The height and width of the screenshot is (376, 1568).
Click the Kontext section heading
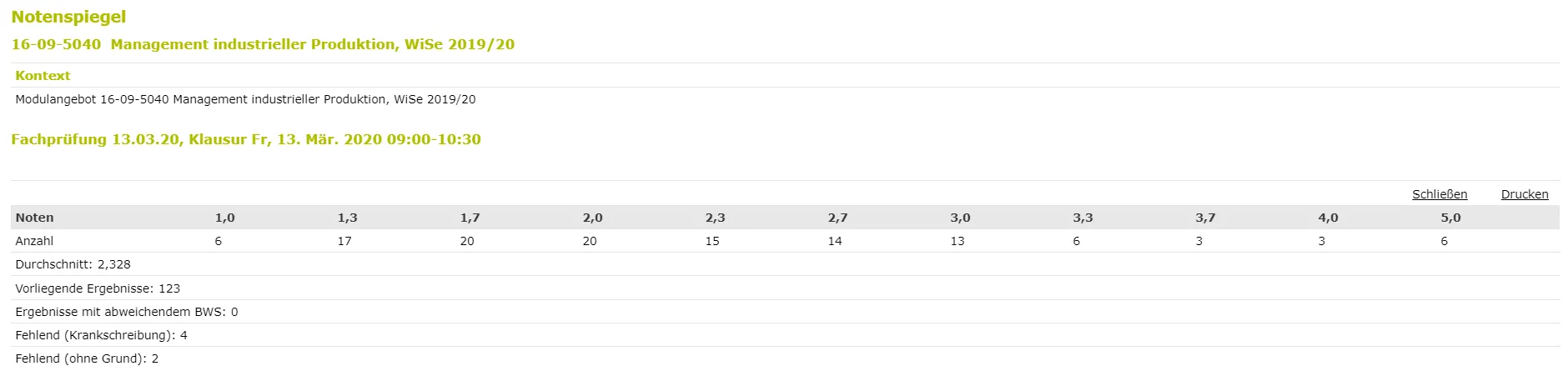[x=43, y=76]
